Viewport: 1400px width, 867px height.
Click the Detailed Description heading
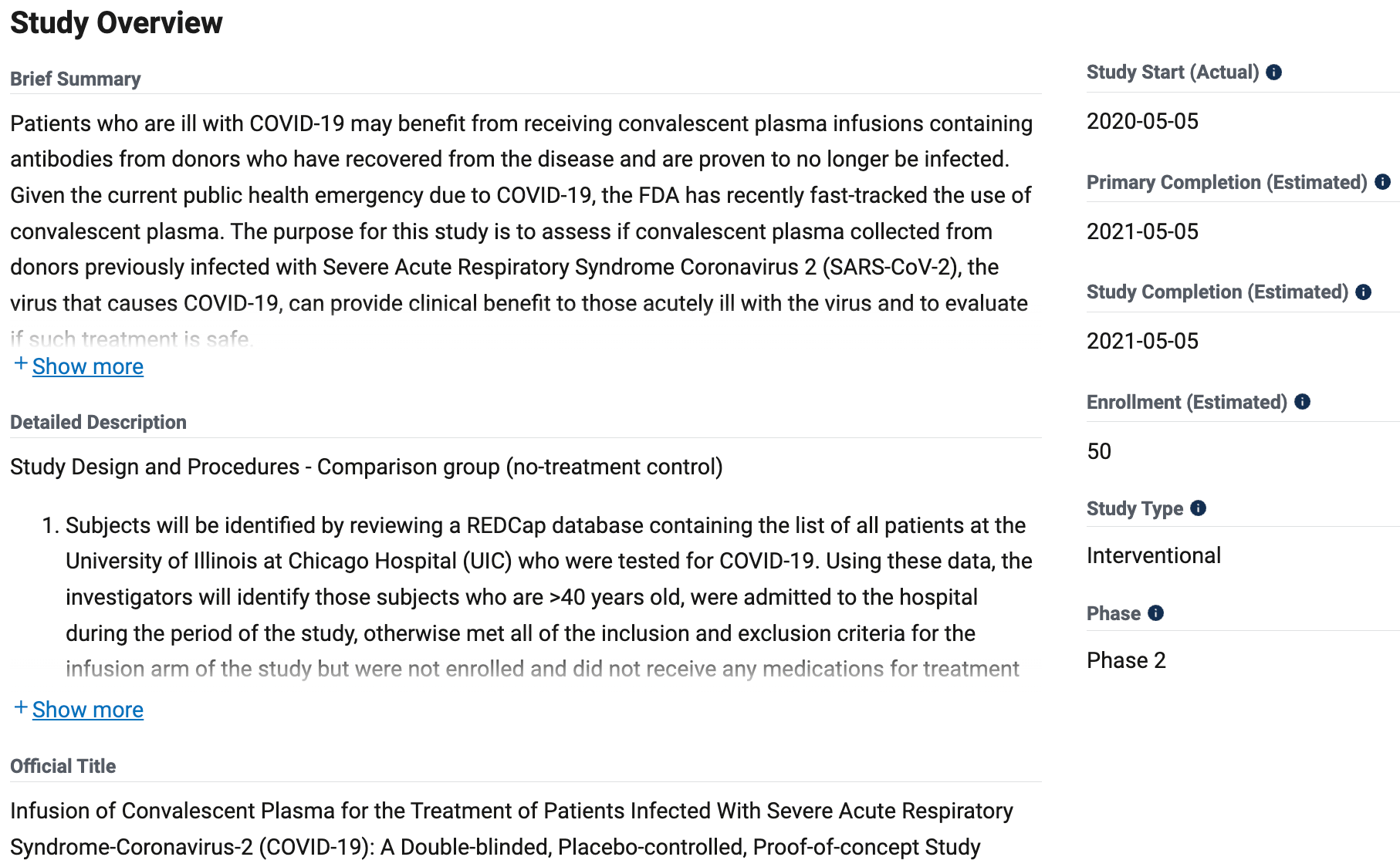[98, 422]
